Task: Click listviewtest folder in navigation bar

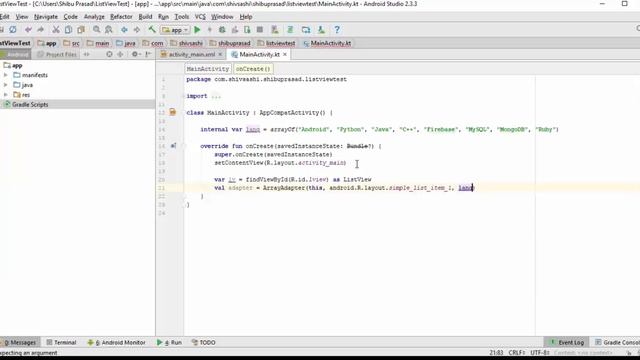Action: (x=276, y=43)
